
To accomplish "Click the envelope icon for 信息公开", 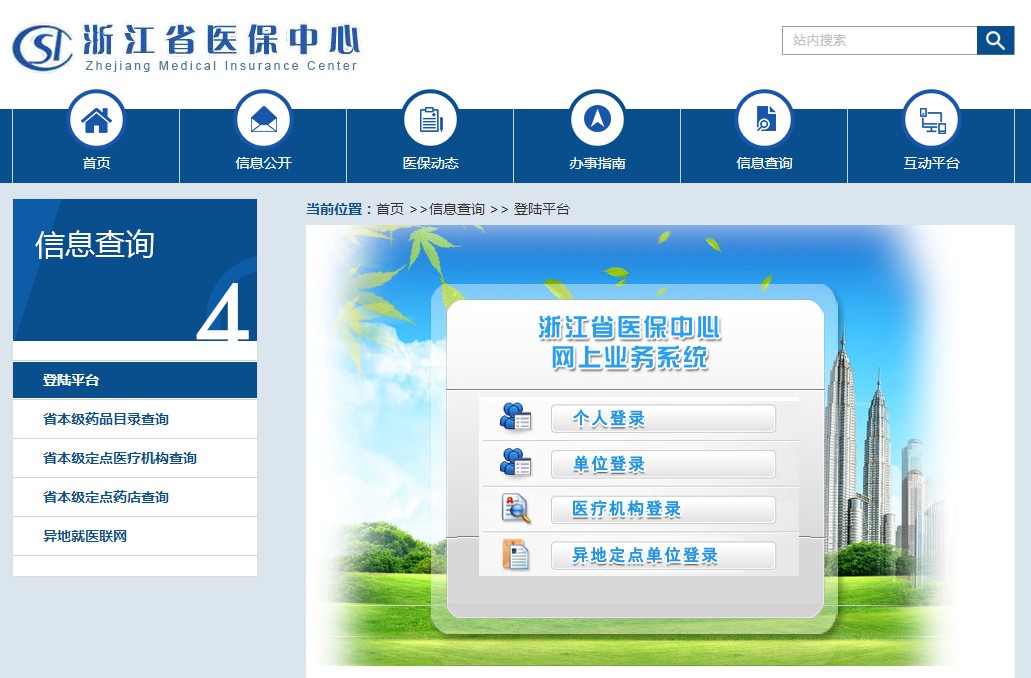I will (x=263, y=119).
